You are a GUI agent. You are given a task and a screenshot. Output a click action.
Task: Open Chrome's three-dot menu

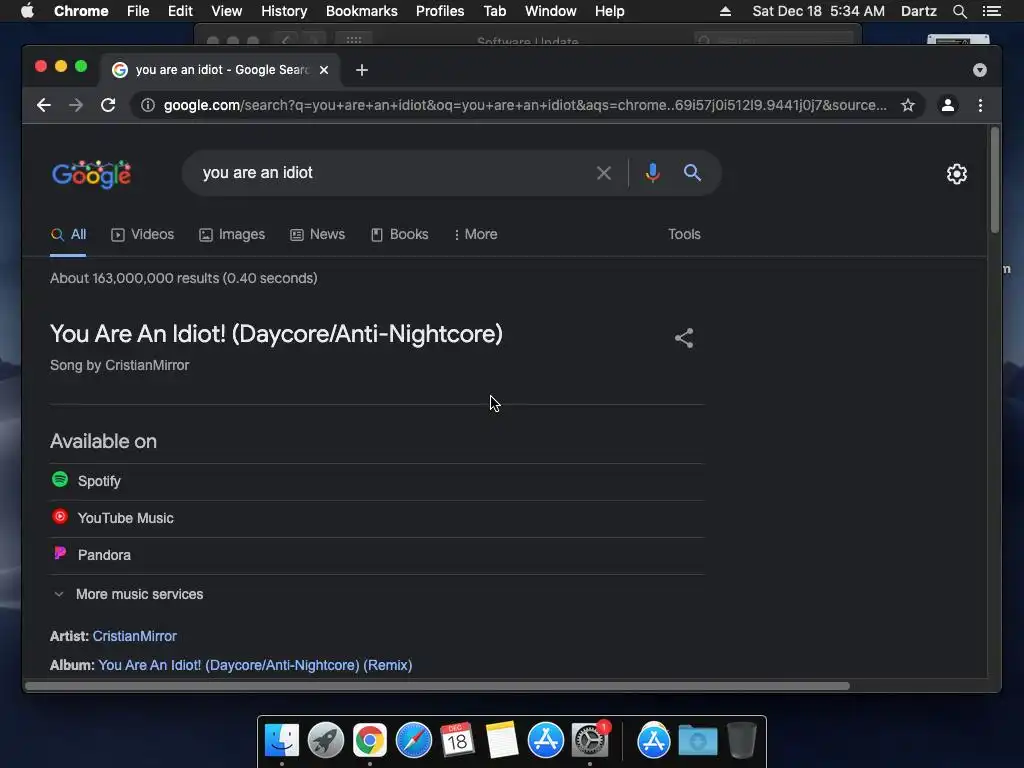tap(980, 105)
